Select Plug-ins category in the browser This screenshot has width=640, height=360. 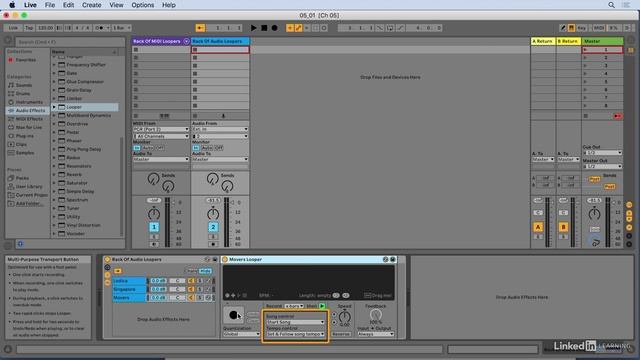click(24, 136)
